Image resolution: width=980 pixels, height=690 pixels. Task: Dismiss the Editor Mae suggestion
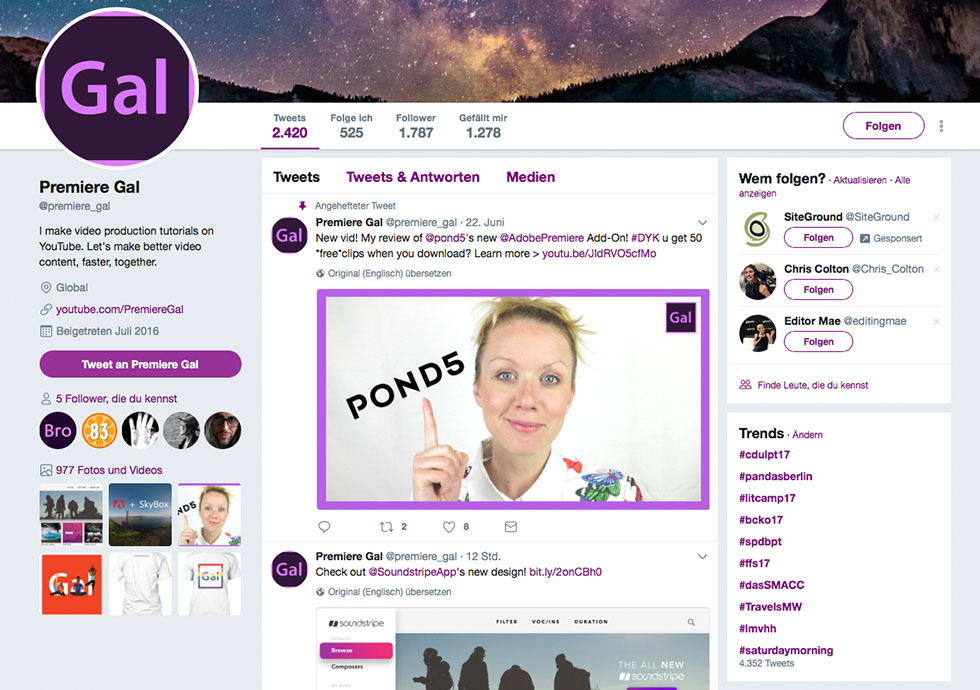(936, 321)
